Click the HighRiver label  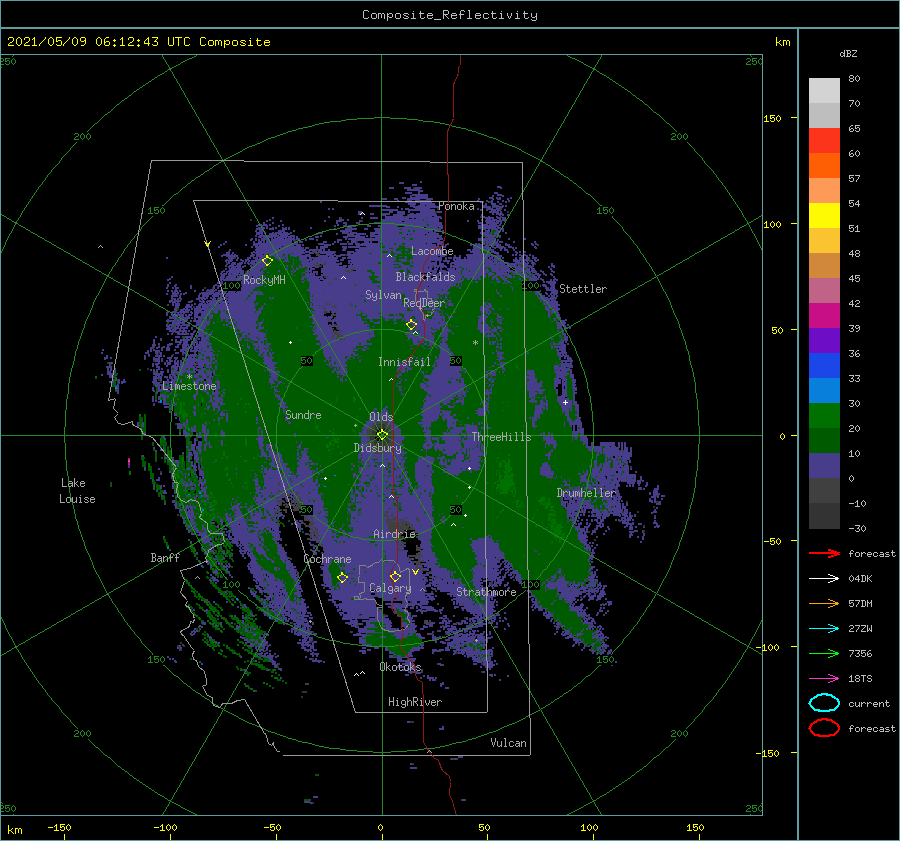pos(415,702)
